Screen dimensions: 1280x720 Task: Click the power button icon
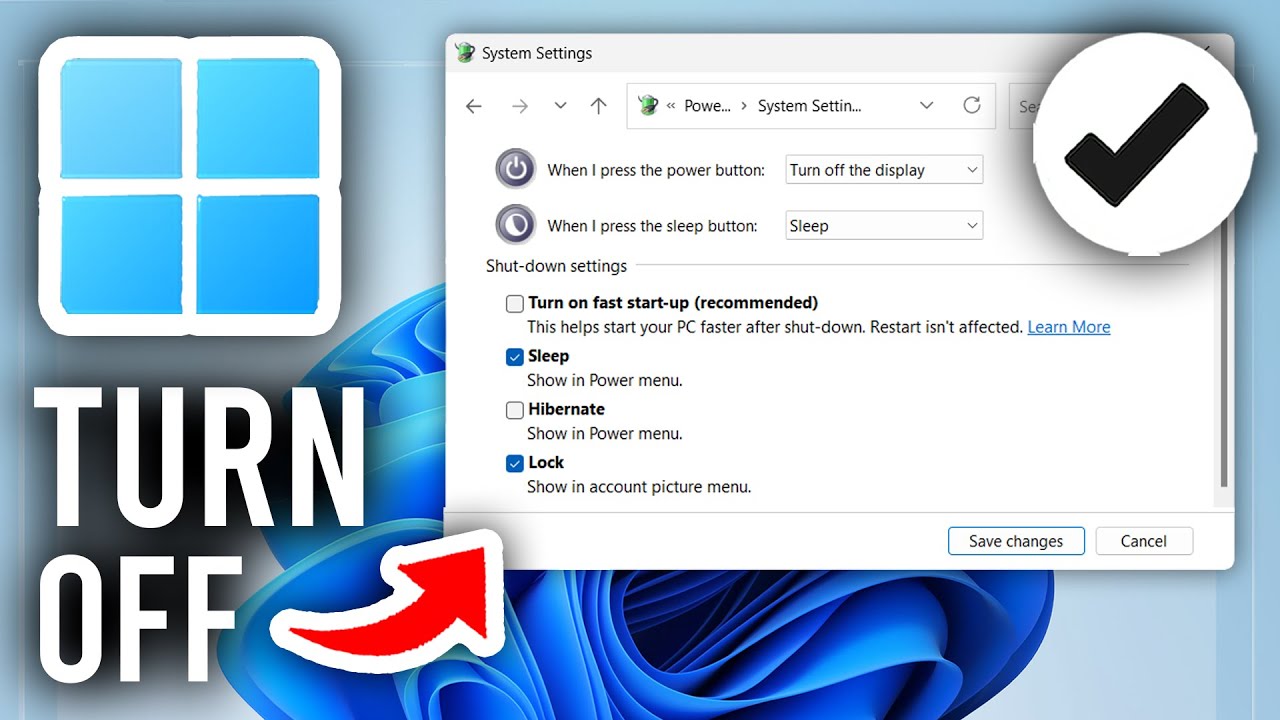click(x=516, y=169)
